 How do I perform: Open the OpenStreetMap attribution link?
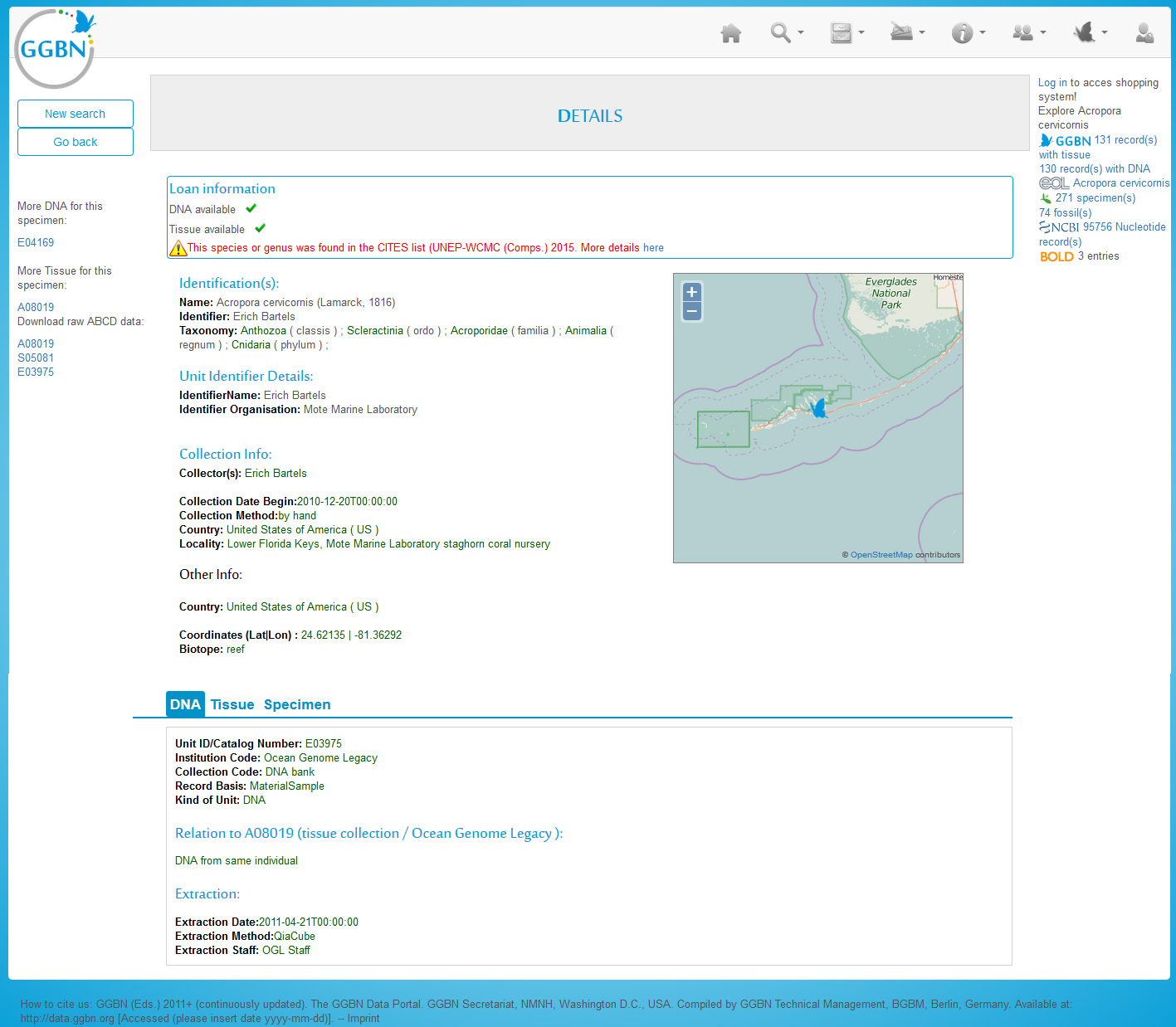coord(881,555)
